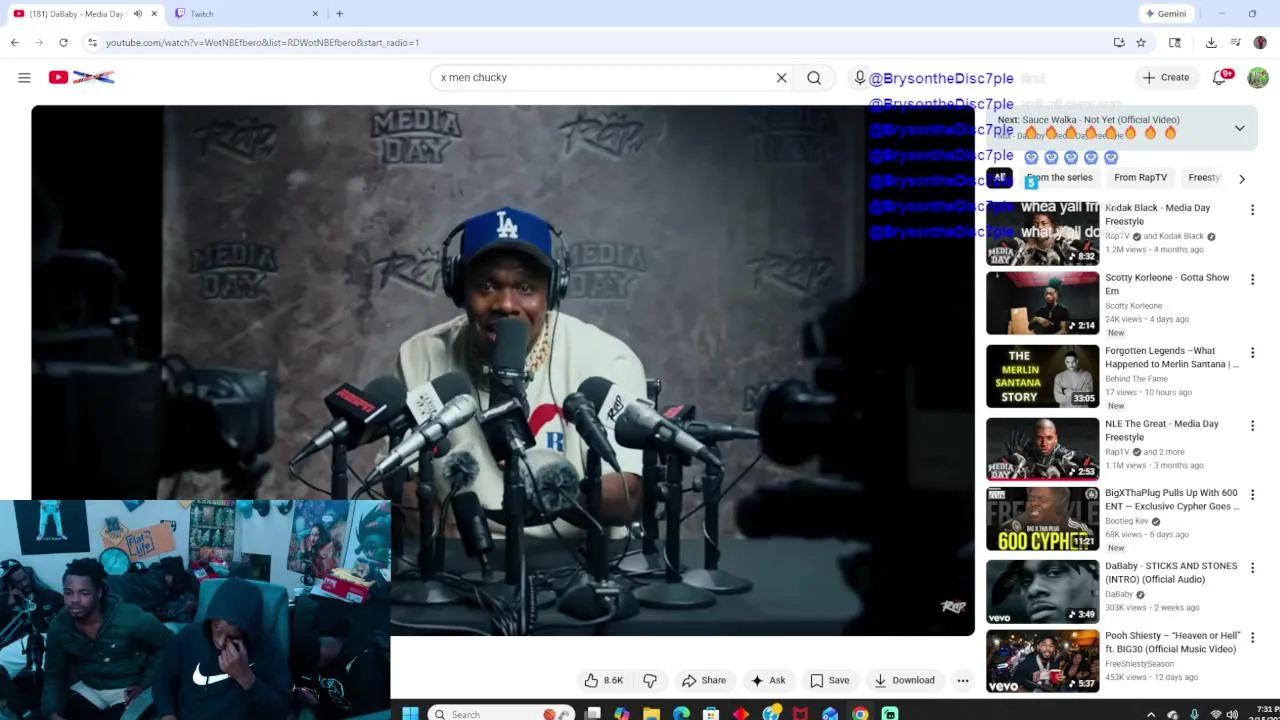Open a new browser tab
The height and width of the screenshot is (720, 1280).
pos(339,13)
